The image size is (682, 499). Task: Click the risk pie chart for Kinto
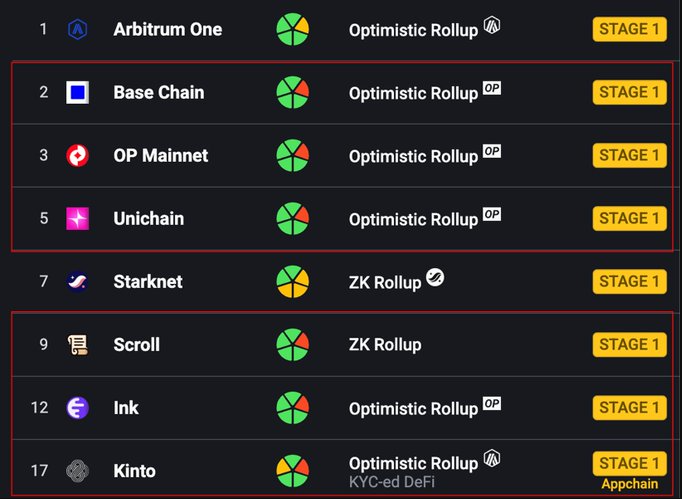click(293, 470)
